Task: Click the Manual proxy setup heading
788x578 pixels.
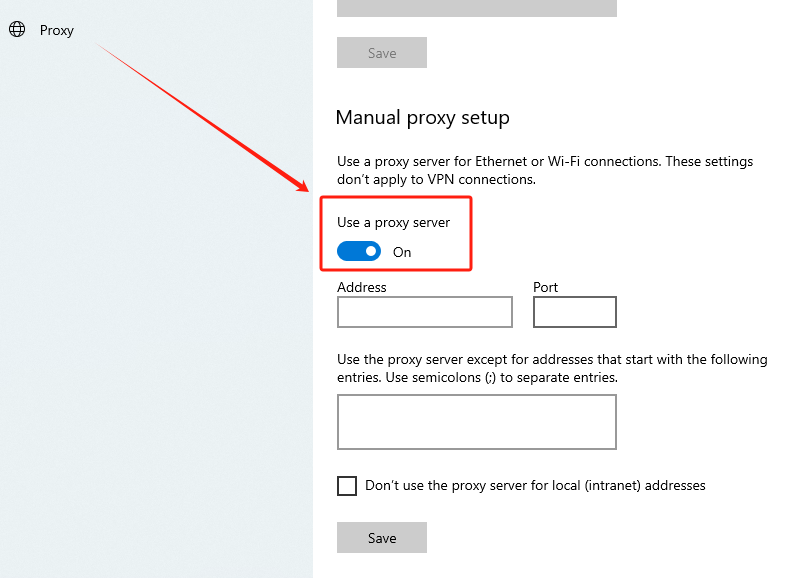Action: click(422, 118)
